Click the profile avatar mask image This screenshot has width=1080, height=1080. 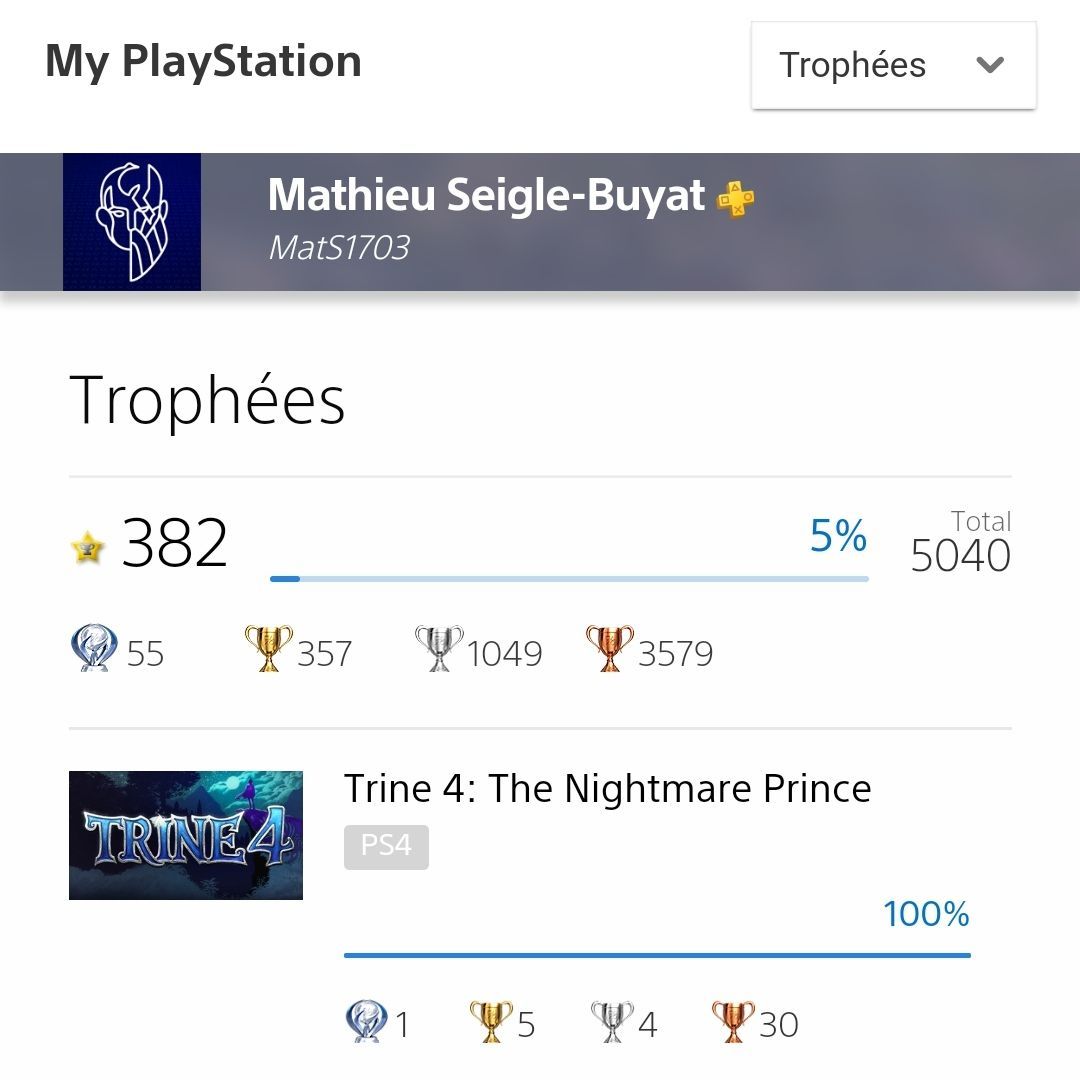point(132,222)
